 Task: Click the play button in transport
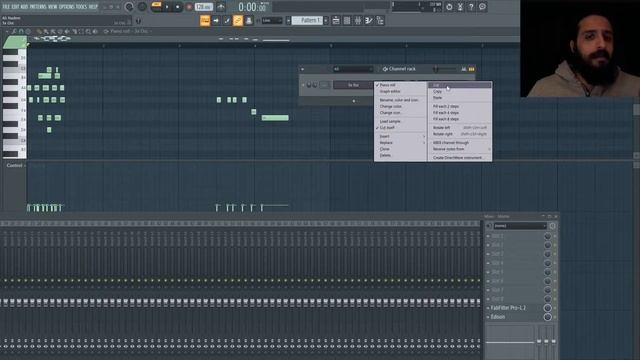tap(167, 7)
